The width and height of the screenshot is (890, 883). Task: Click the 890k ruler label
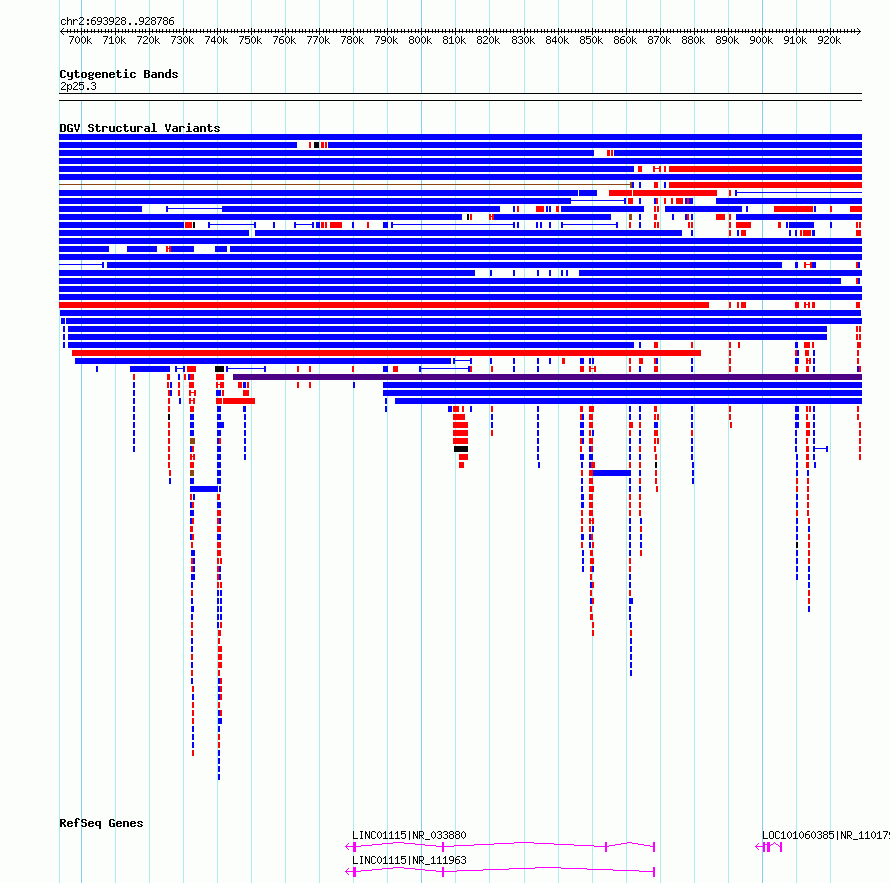pos(727,40)
